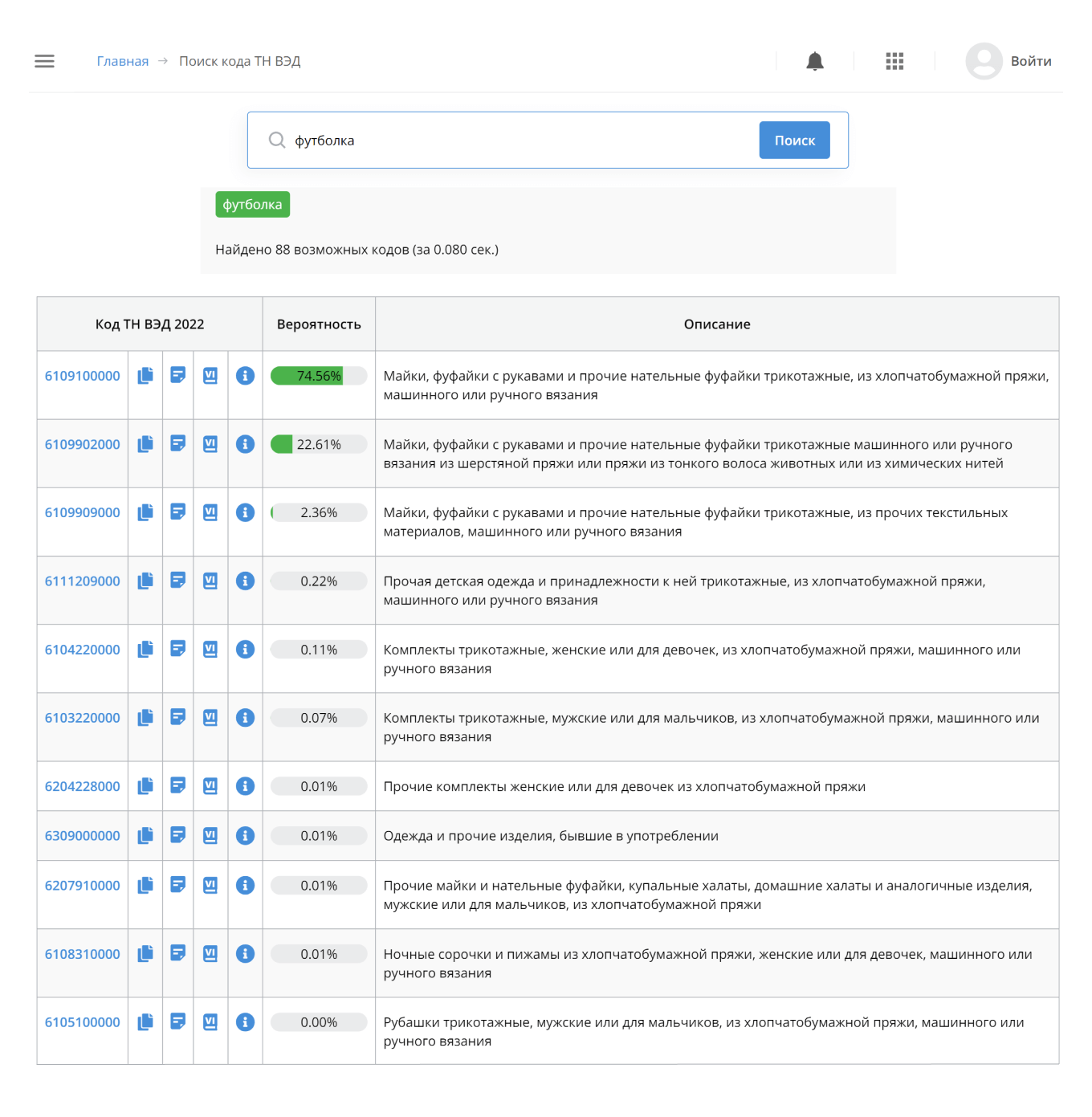The image size is (1092, 1117).
Task: Show info for code 6309000000
Action: [x=246, y=836]
